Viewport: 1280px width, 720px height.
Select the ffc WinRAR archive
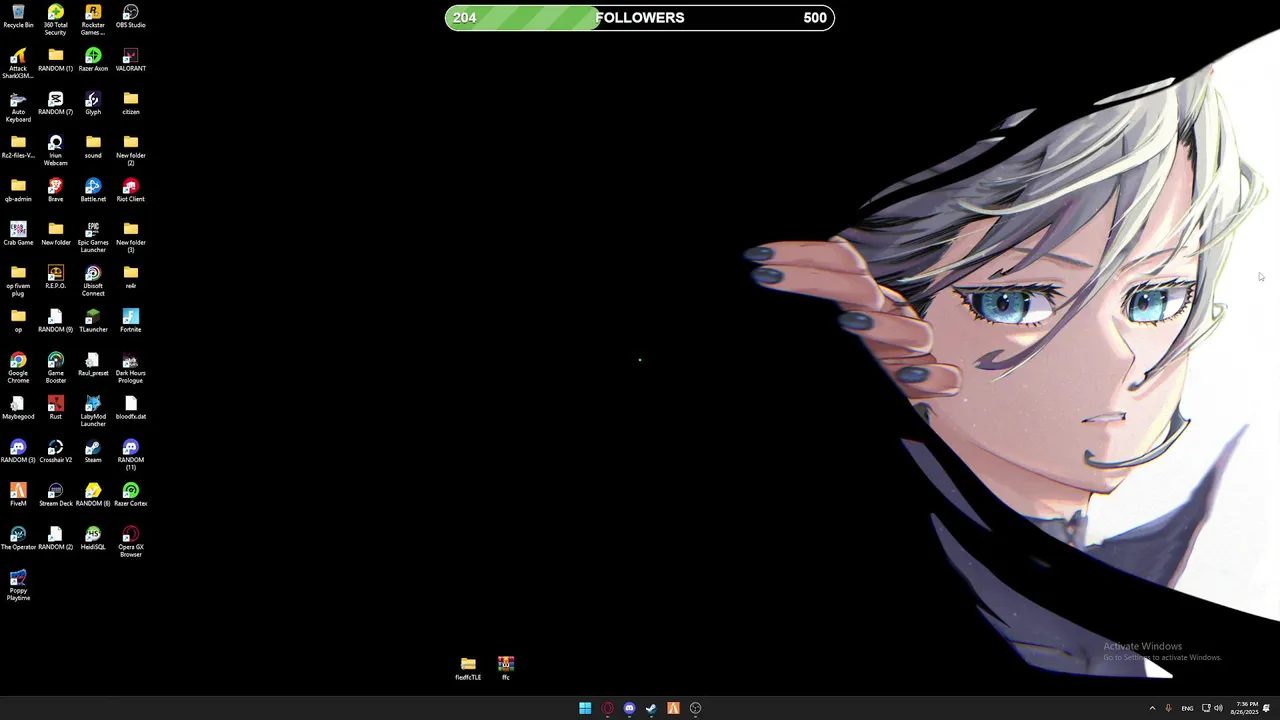tap(506, 669)
